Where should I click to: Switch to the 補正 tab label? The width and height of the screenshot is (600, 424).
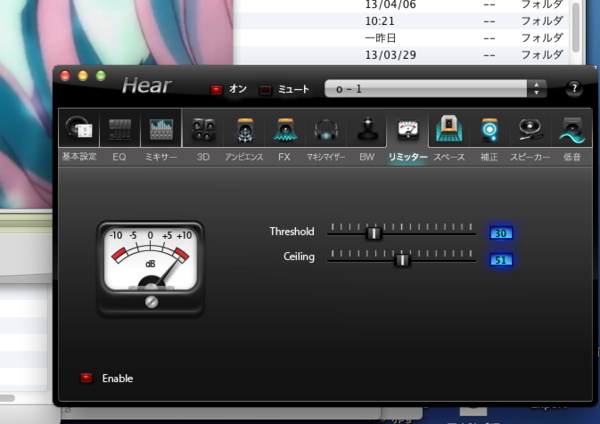[x=489, y=157]
